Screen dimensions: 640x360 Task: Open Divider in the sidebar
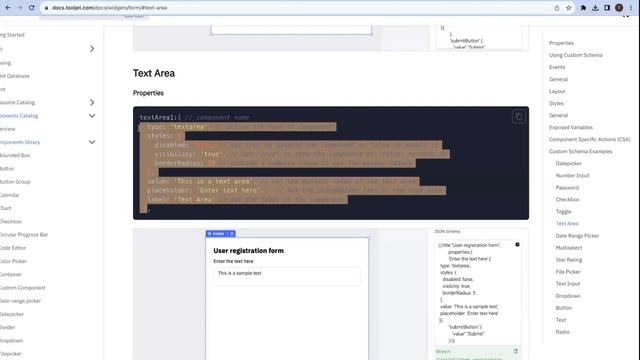point(8,327)
